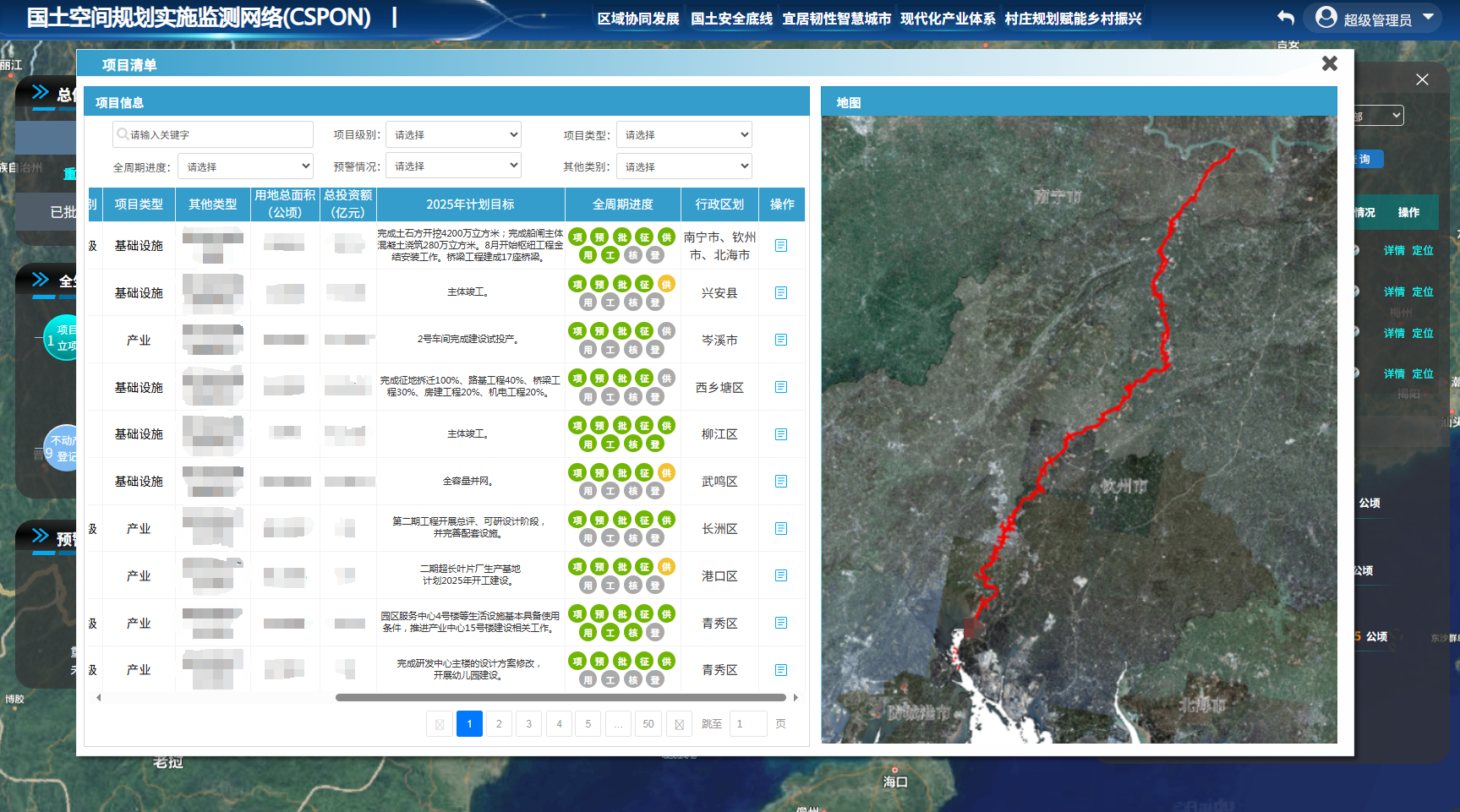
Task: Click the orange 供 stage icon in 兴安县 row
Action: coord(666,285)
